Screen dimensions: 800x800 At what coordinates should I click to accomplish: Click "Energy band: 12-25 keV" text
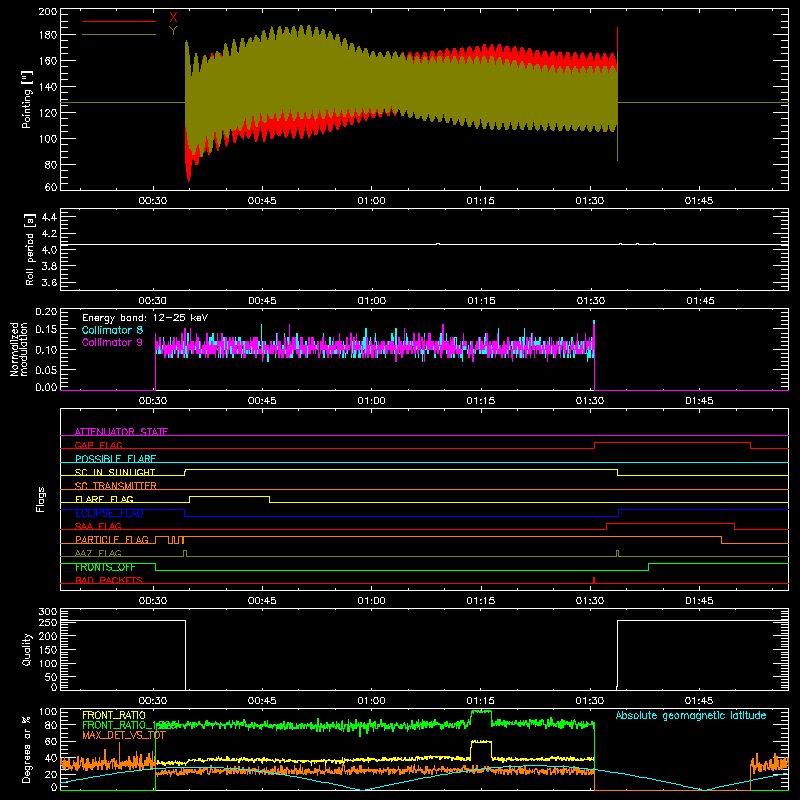pyautogui.click(x=145, y=318)
